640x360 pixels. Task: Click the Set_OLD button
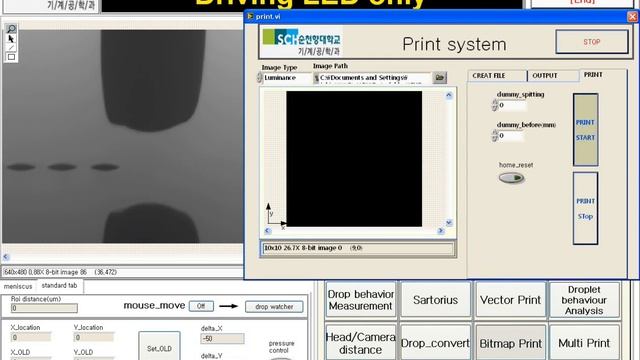pyautogui.click(x=159, y=347)
